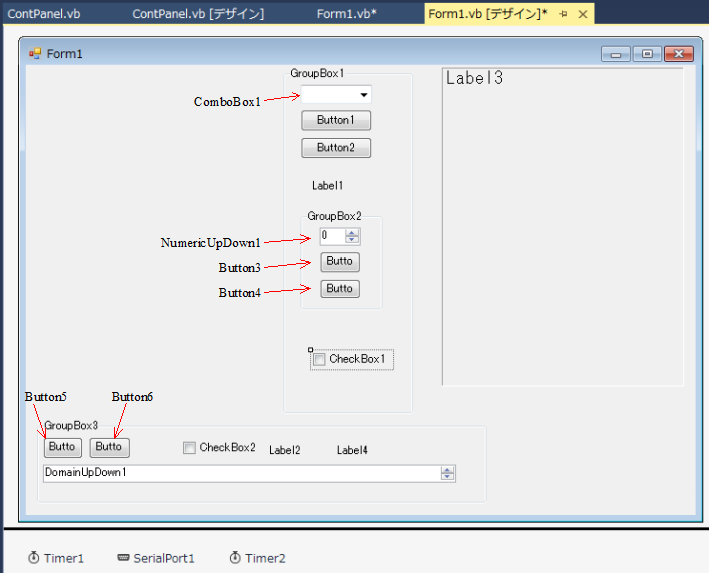Image resolution: width=711 pixels, height=574 pixels.
Task: Open the ContPanel.vb designer tab
Action: coord(198,14)
